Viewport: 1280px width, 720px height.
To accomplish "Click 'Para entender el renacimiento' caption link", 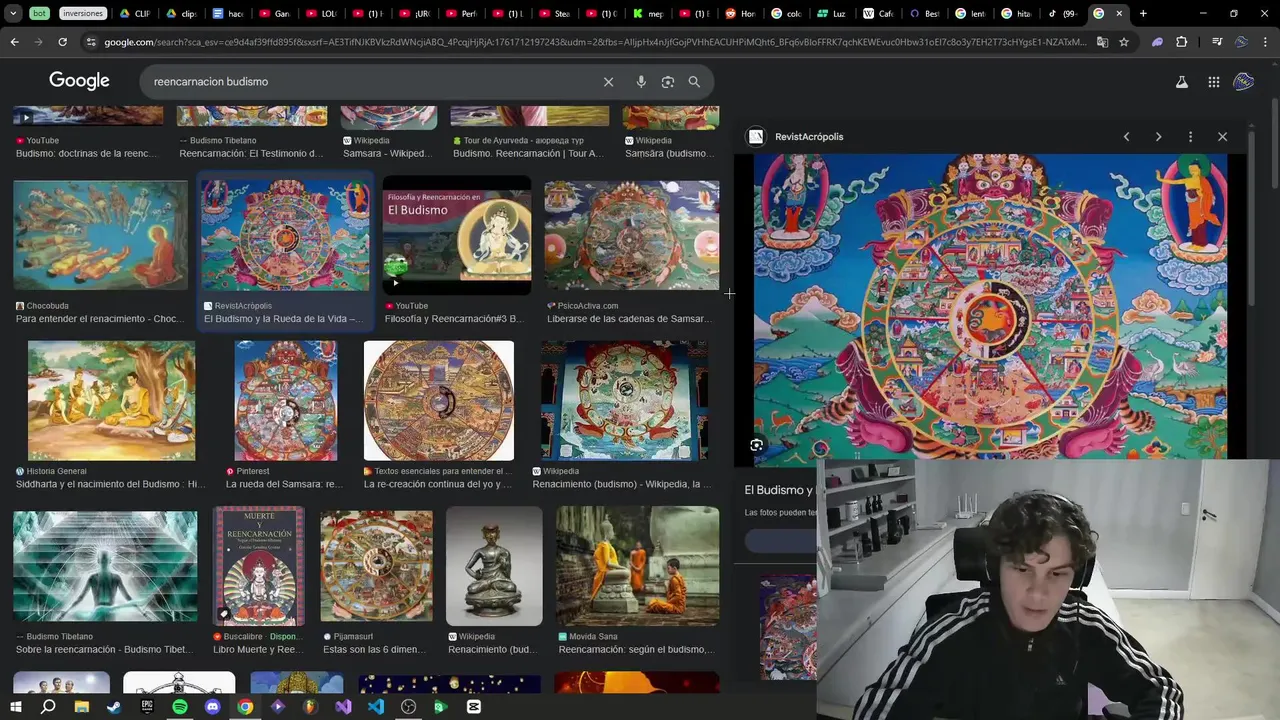I will click(x=100, y=319).
